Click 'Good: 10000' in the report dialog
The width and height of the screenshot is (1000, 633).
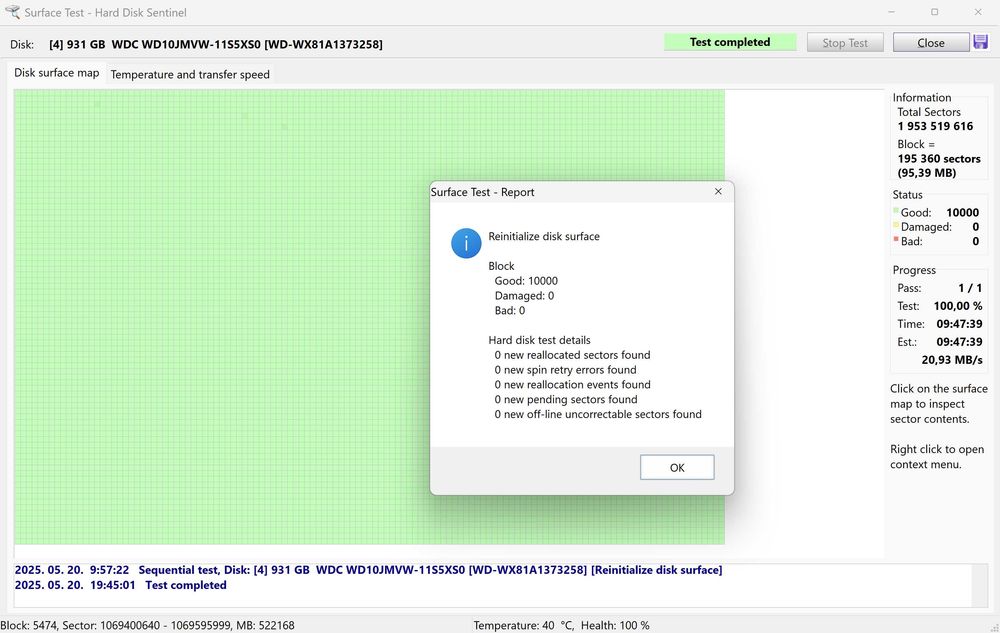pos(526,281)
